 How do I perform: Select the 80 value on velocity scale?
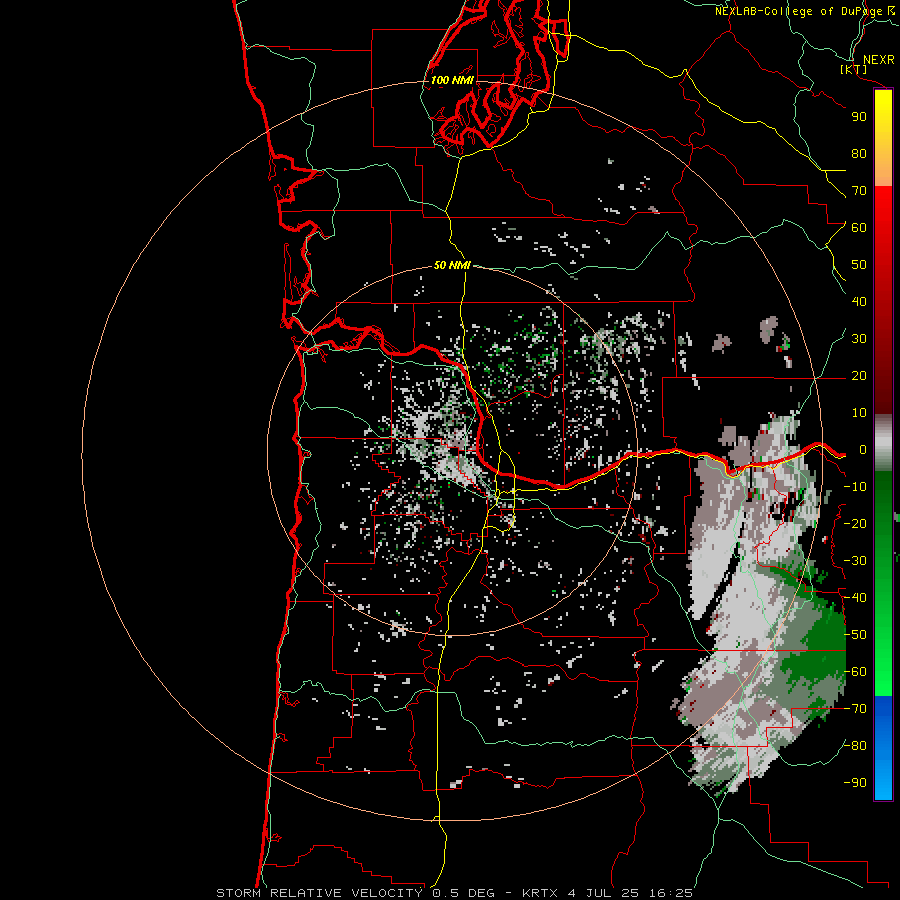click(x=859, y=154)
